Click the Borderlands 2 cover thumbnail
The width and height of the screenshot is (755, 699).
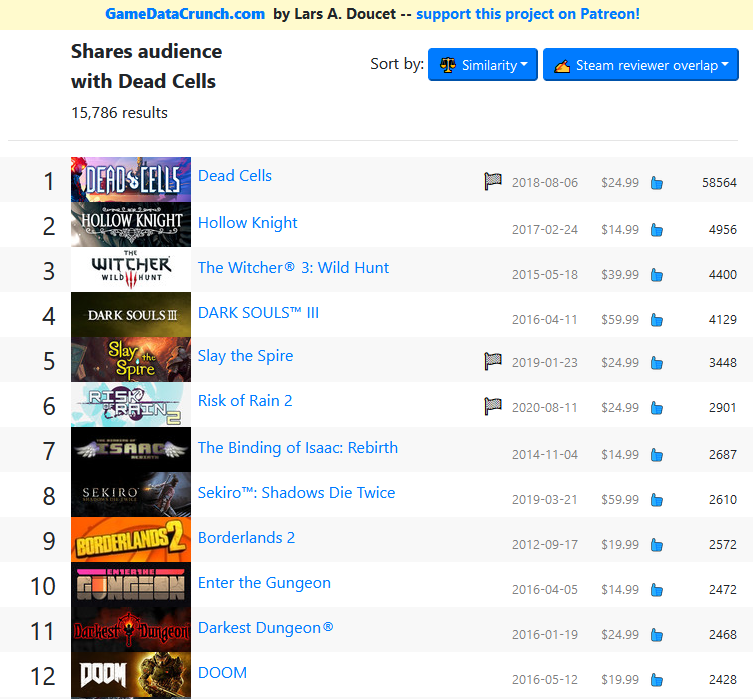131,540
